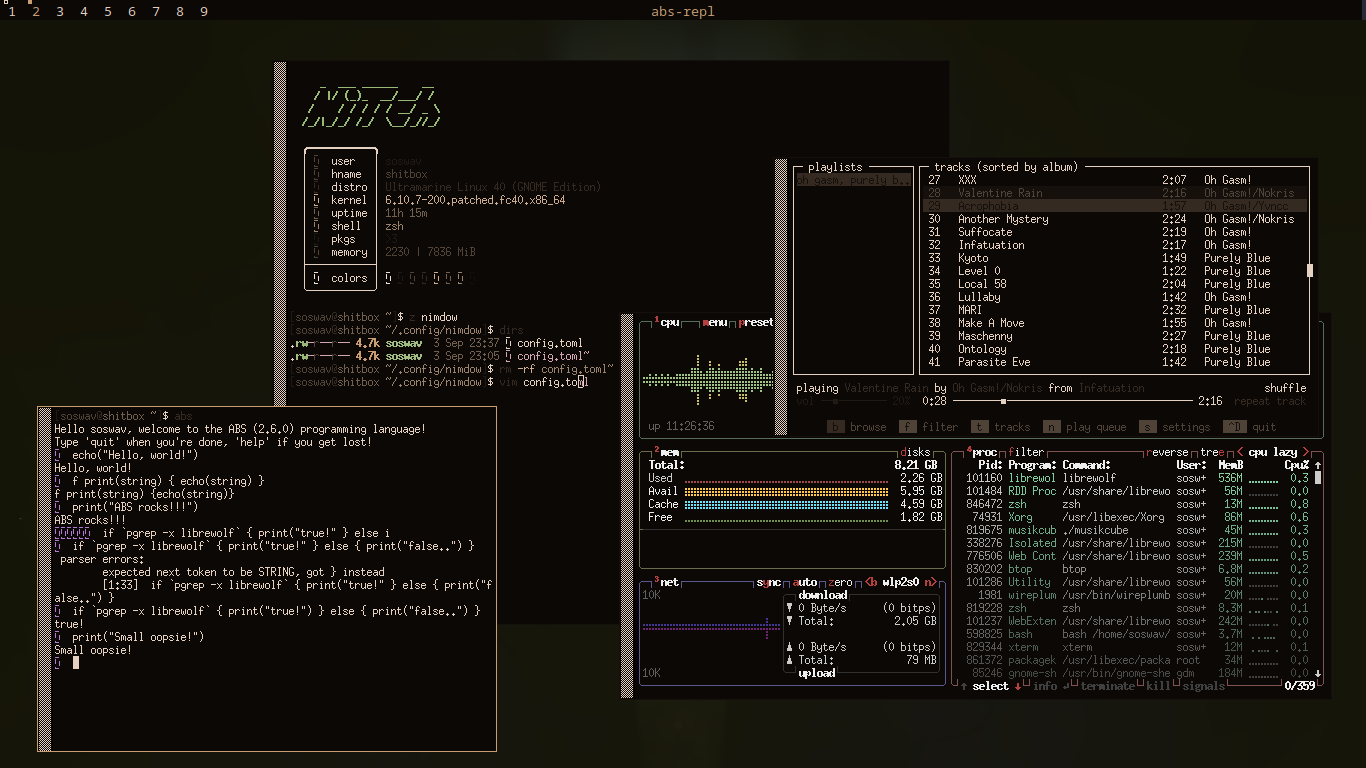The height and width of the screenshot is (768, 1366).
Task: Click kill button in btop proc
Action: [1158, 686]
